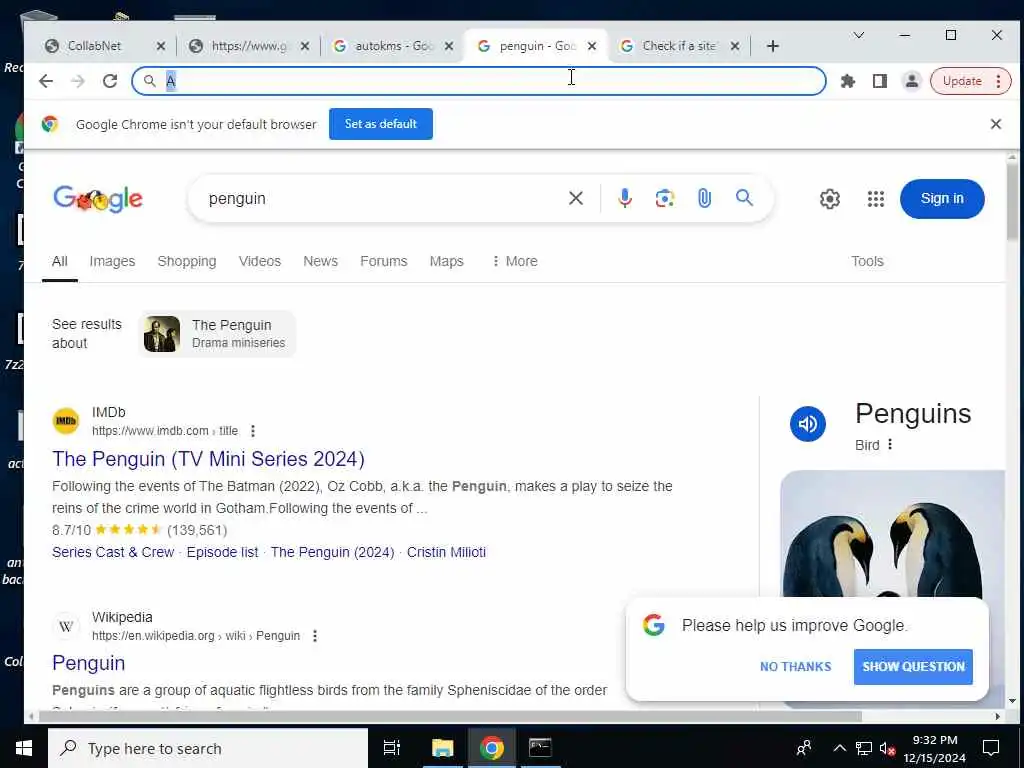
Task: Dismiss the default browser infobar
Action: [x=996, y=124]
